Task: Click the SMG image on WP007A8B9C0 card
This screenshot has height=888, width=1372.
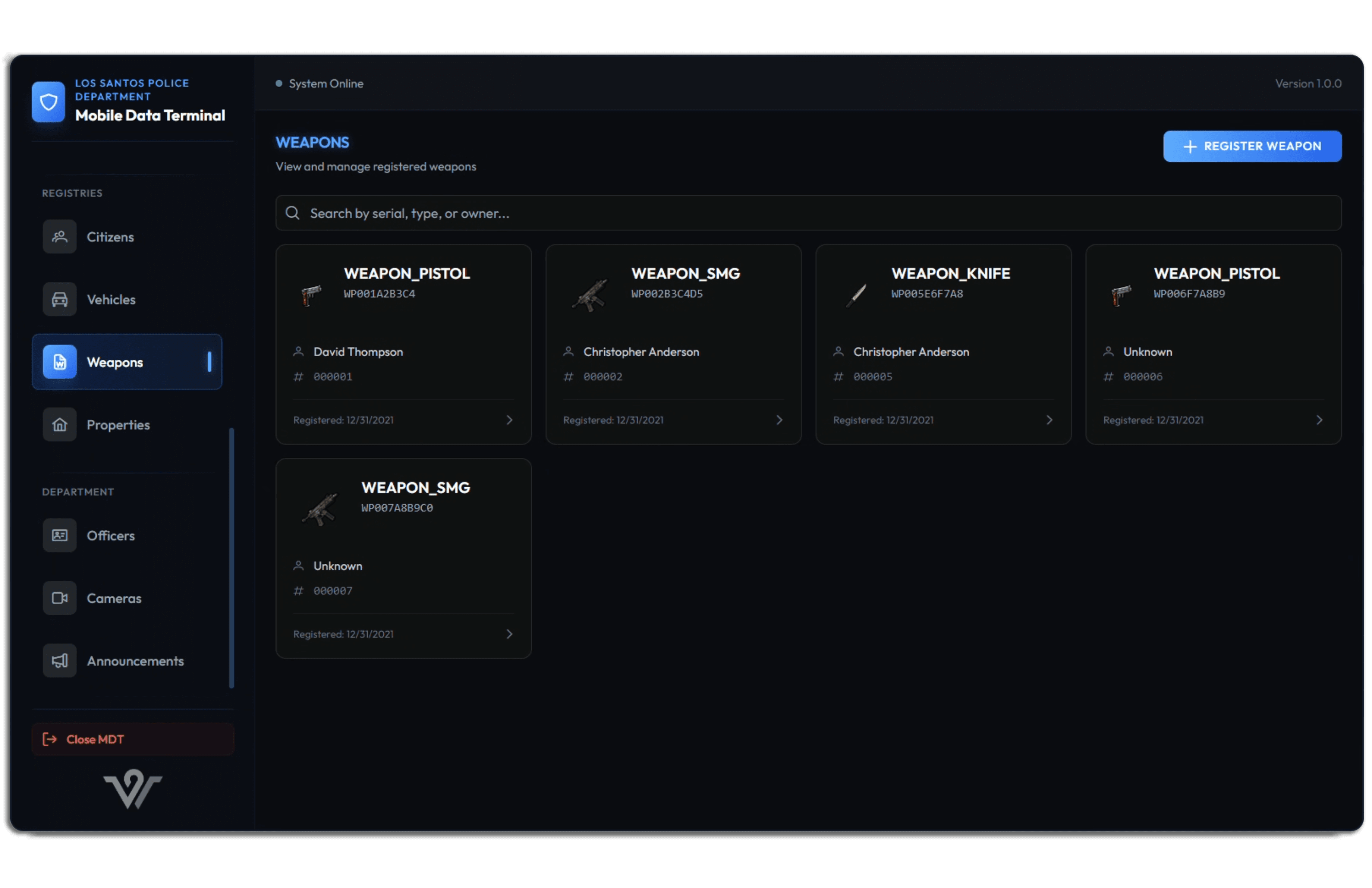Action: 320,510
